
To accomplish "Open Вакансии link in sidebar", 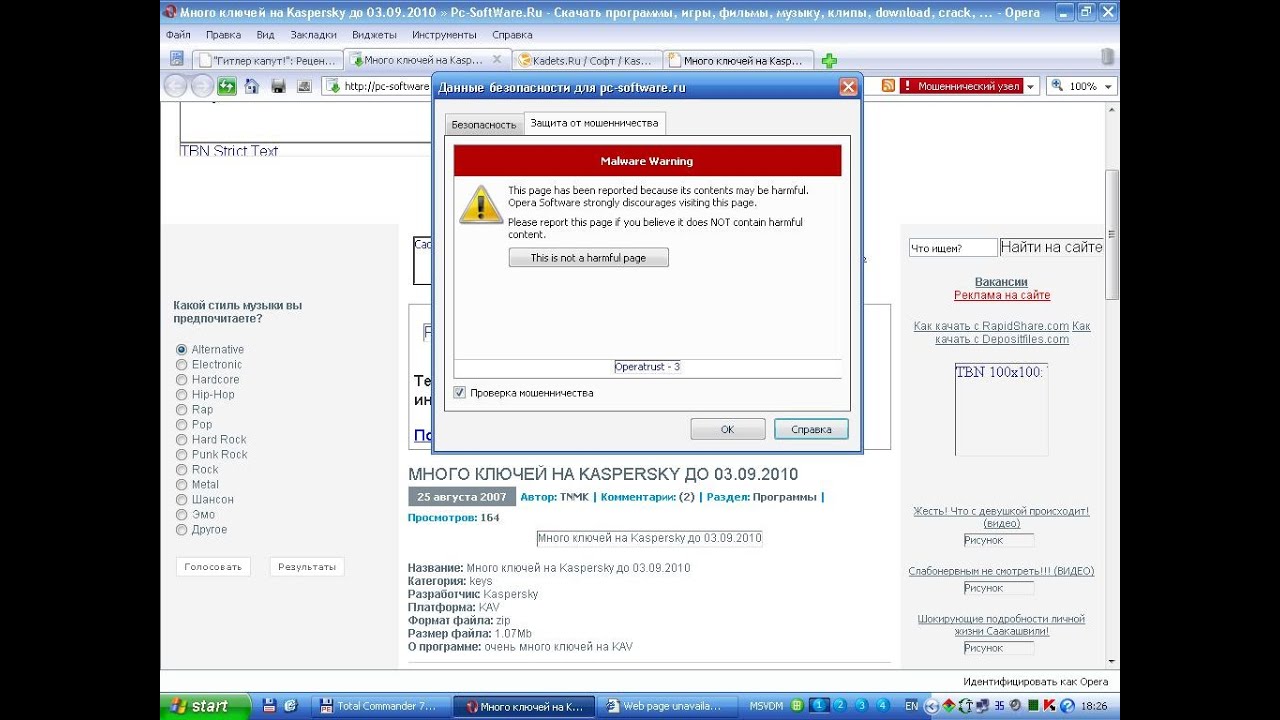I will (1001, 282).
